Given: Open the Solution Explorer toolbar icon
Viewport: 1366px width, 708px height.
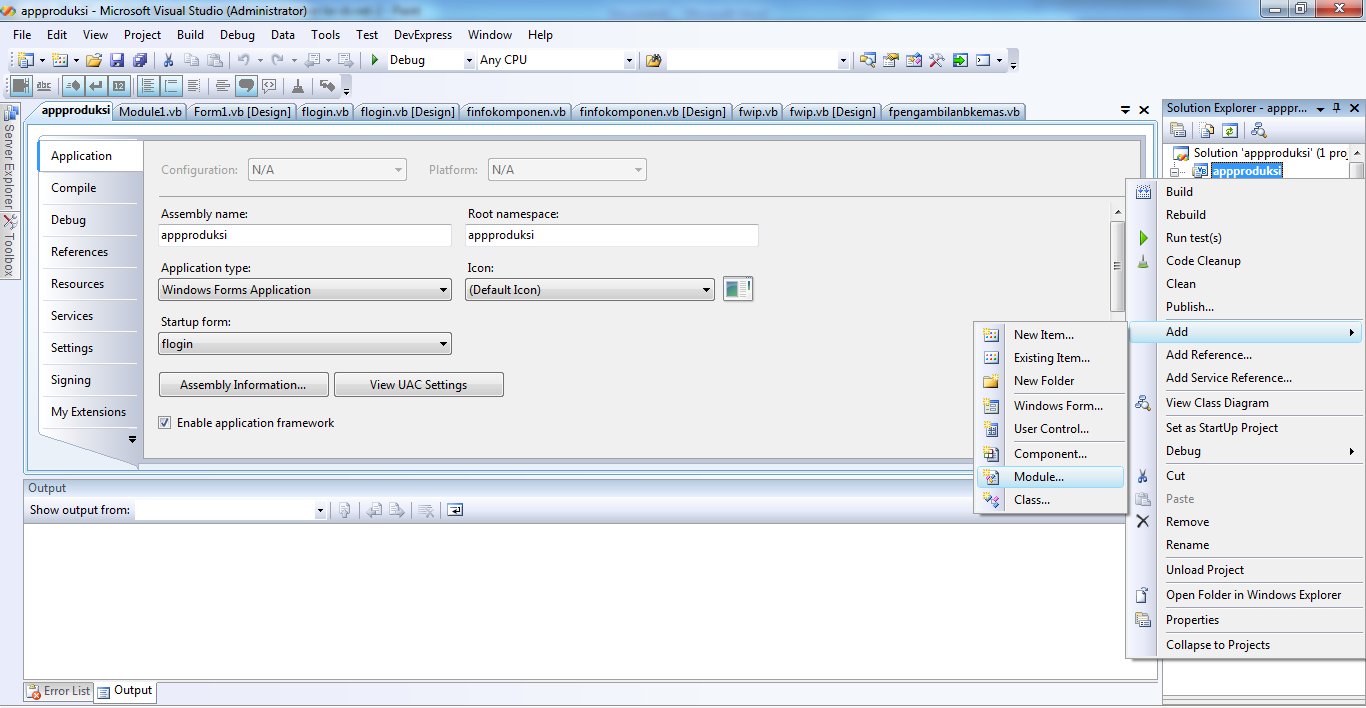Looking at the screenshot, I should coord(867,60).
